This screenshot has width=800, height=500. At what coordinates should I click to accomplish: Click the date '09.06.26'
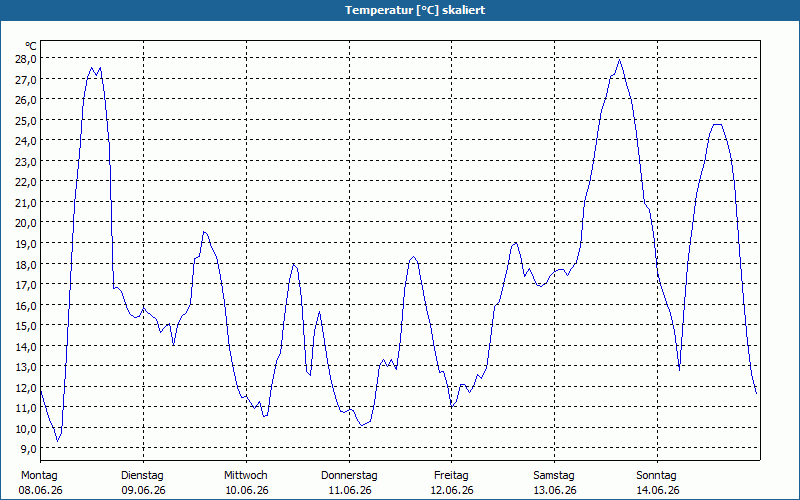click(143, 490)
